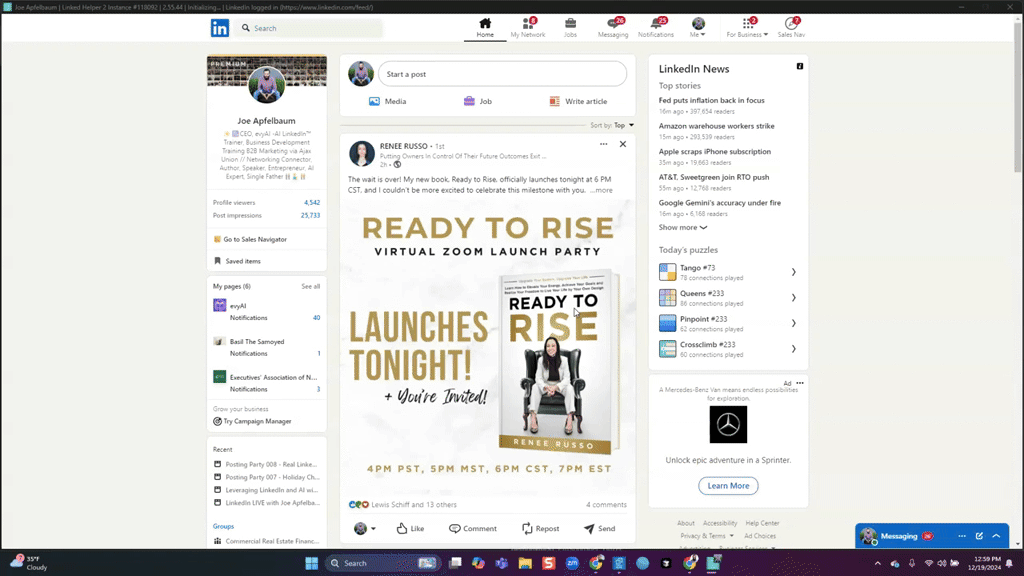This screenshot has height=576, width=1024.
Task: Open the Tango #73 puzzle chevron
Action: [793, 272]
